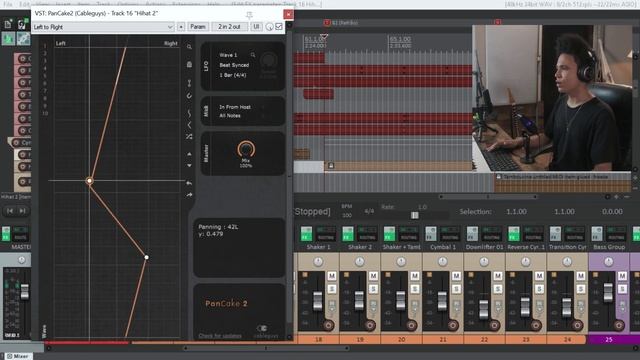Open the 1 Bar (4/4) rate dropdown

(x=233, y=75)
